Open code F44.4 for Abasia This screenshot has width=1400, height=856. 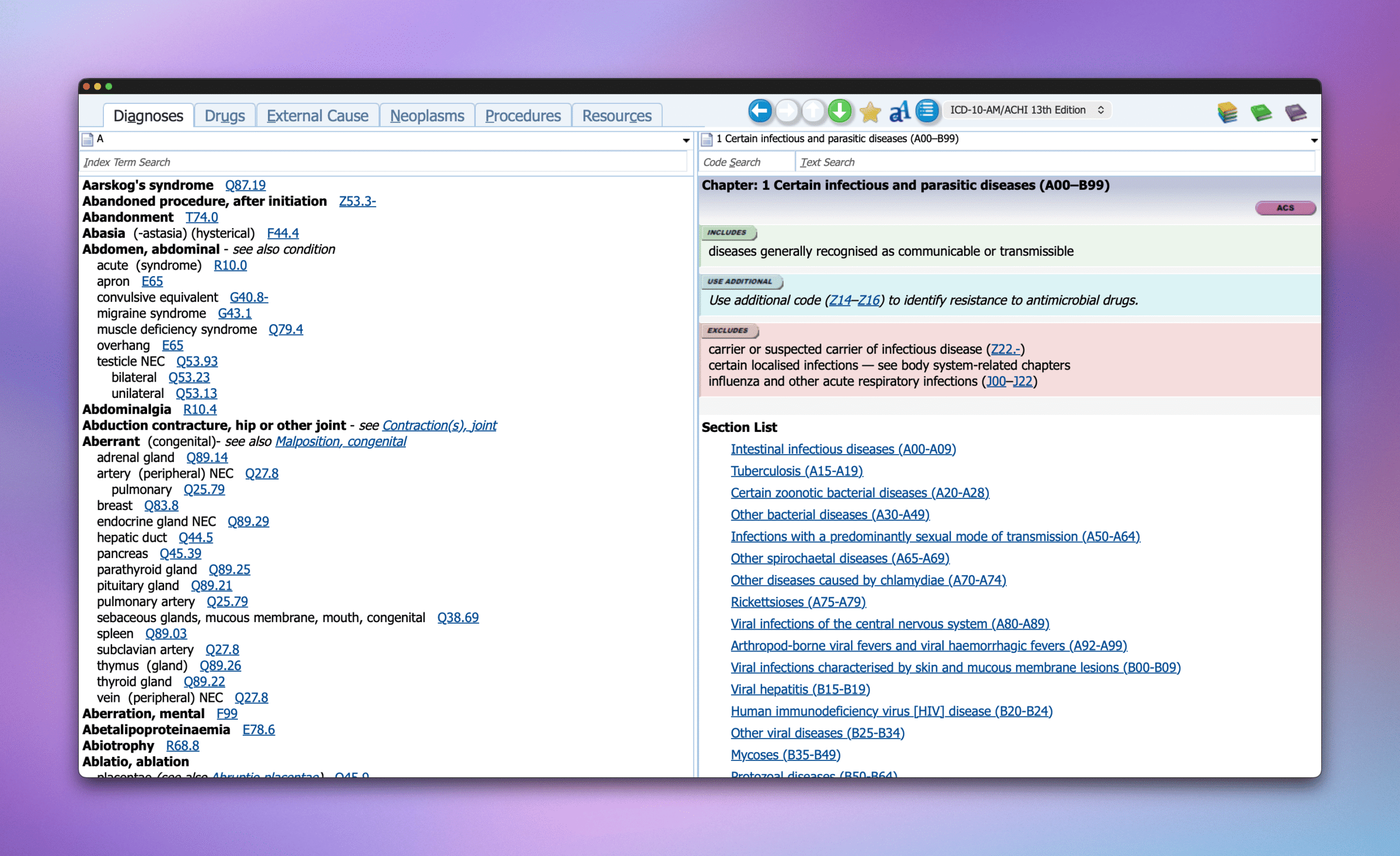click(x=282, y=233)
